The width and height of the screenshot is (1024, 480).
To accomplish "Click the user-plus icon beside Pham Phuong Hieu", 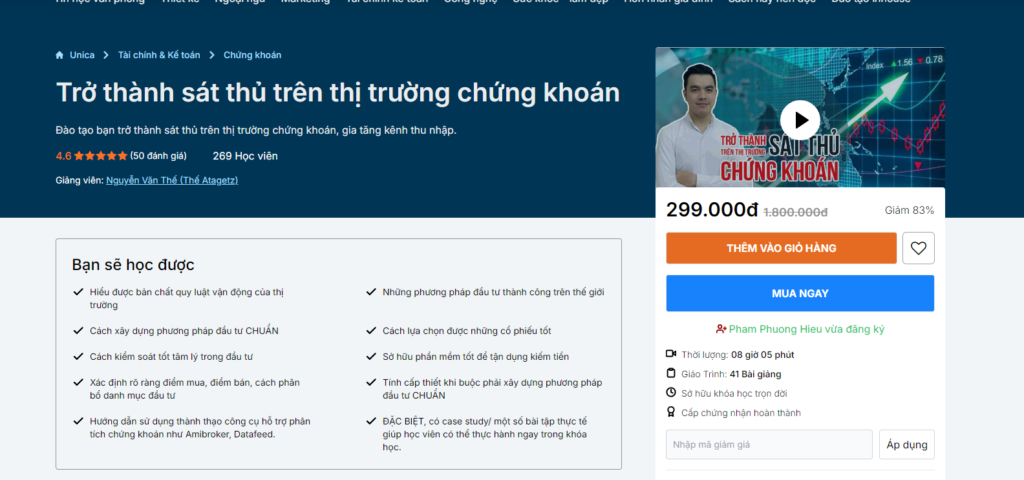I will coord(721,329).
